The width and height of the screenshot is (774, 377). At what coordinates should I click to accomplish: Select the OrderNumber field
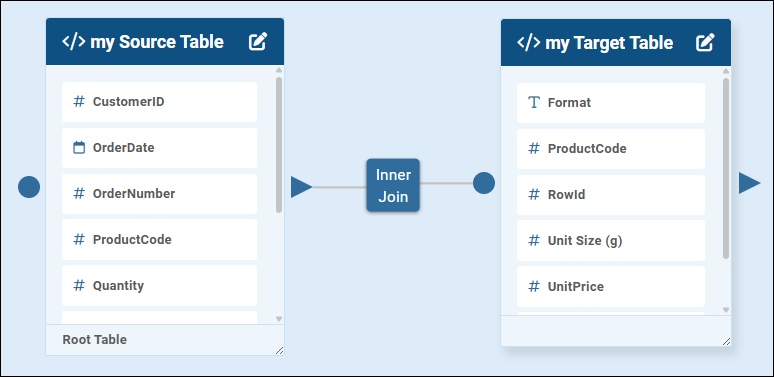159,193
